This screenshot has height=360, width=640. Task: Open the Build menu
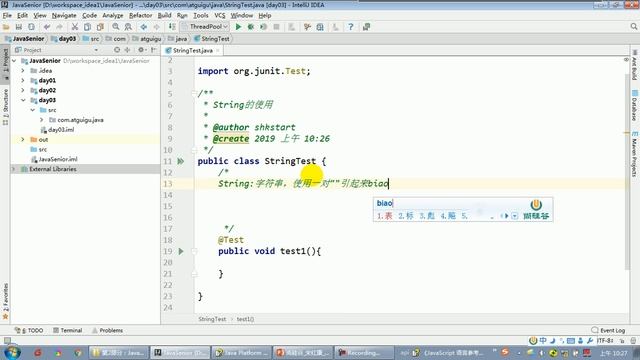[164, 16]
